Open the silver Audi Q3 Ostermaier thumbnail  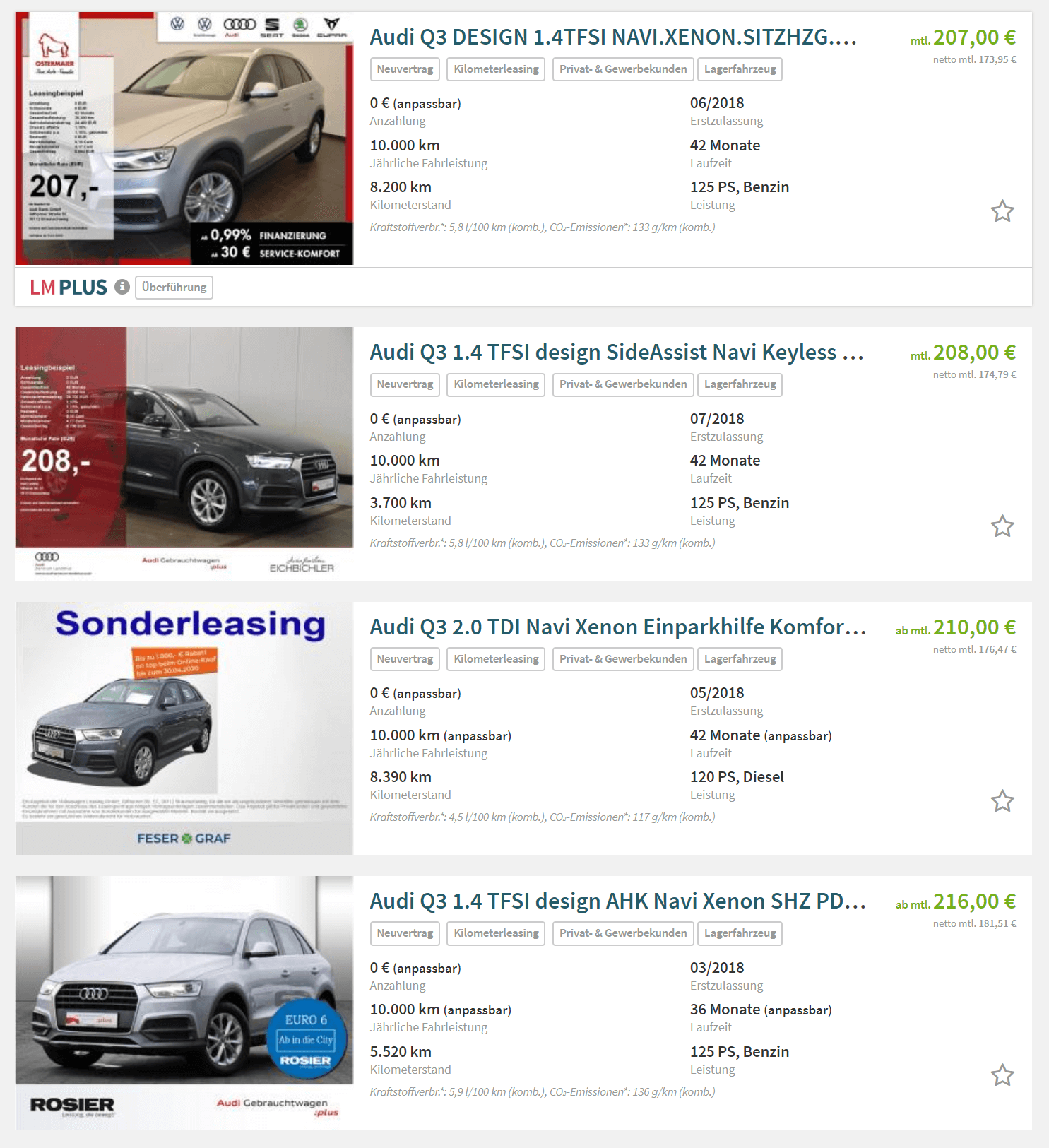[184, 138]
